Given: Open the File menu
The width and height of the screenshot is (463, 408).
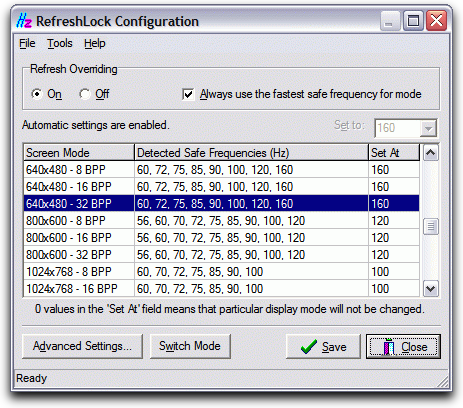Looking at the screenshot, I should click(x=27, y=43).
